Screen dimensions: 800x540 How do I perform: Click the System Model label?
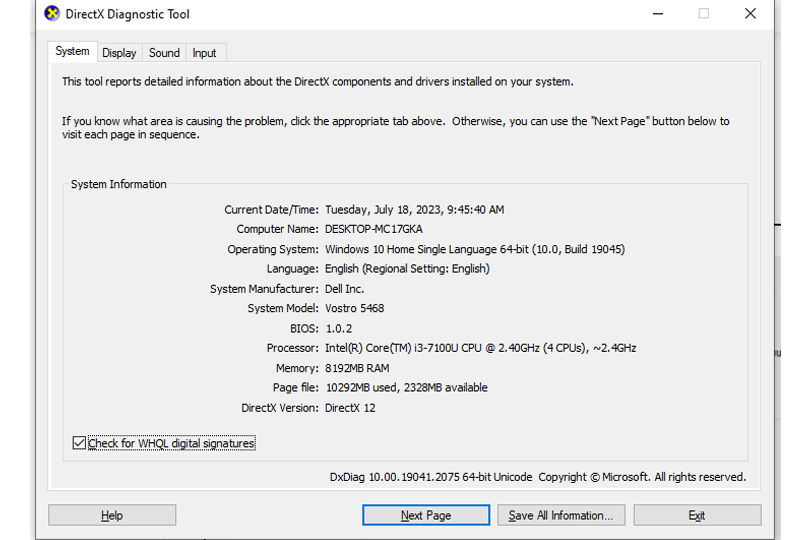coord(283,308)
